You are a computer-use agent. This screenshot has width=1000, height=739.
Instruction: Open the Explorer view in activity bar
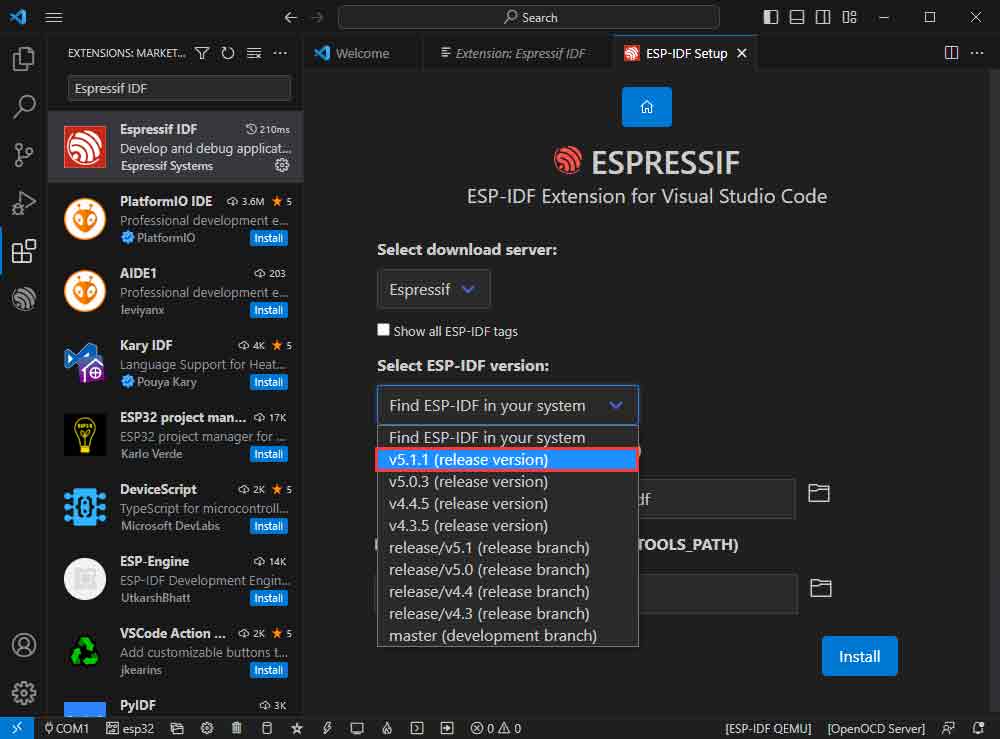click(24, 59)
